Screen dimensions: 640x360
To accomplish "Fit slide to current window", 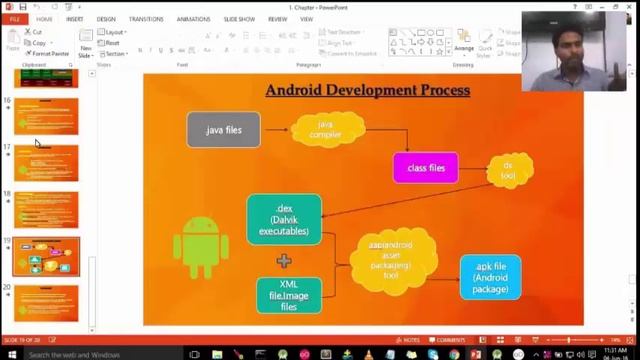I will point(630,340).
